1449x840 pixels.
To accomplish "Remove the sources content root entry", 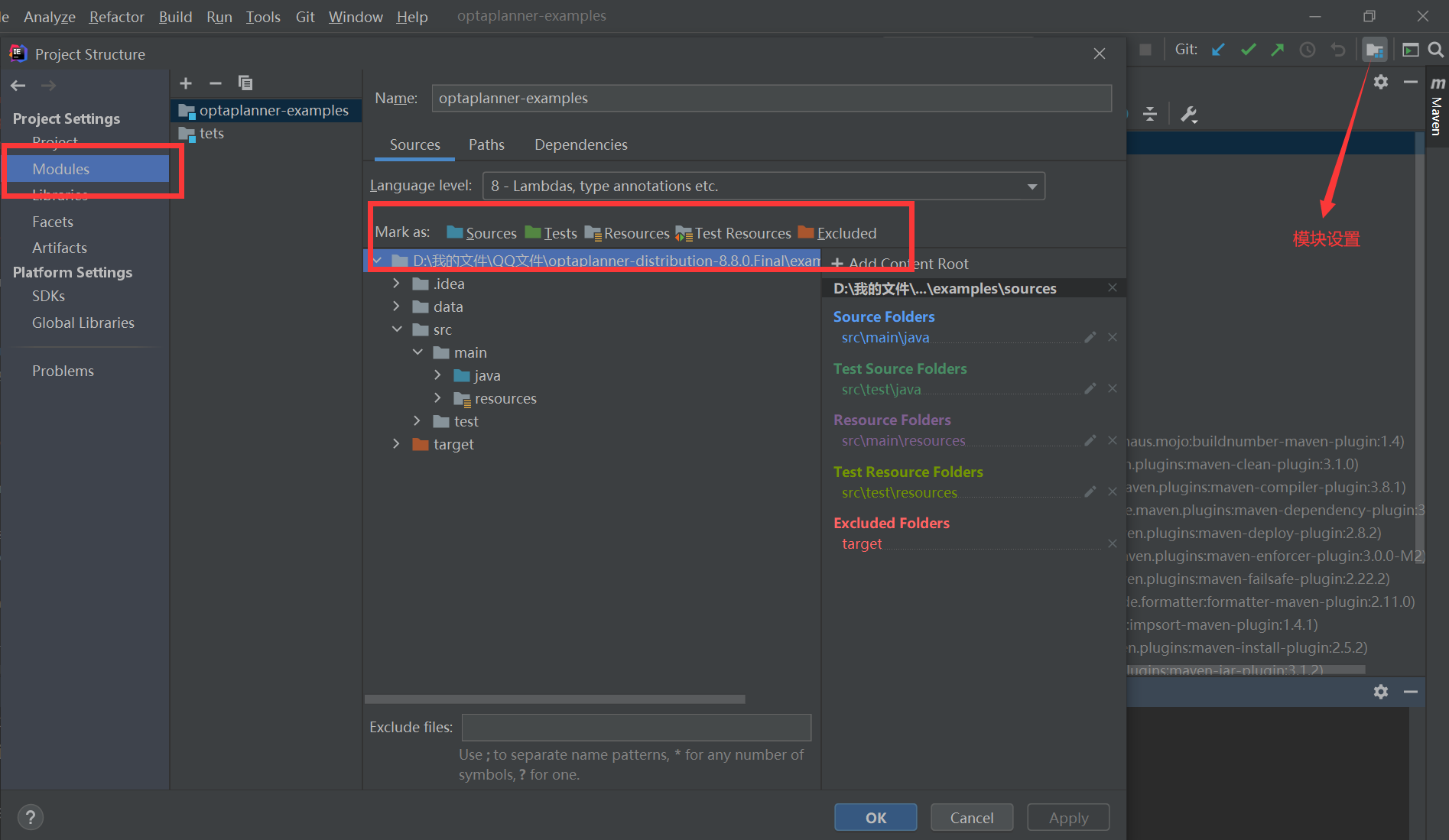I will click(1113, 287).
